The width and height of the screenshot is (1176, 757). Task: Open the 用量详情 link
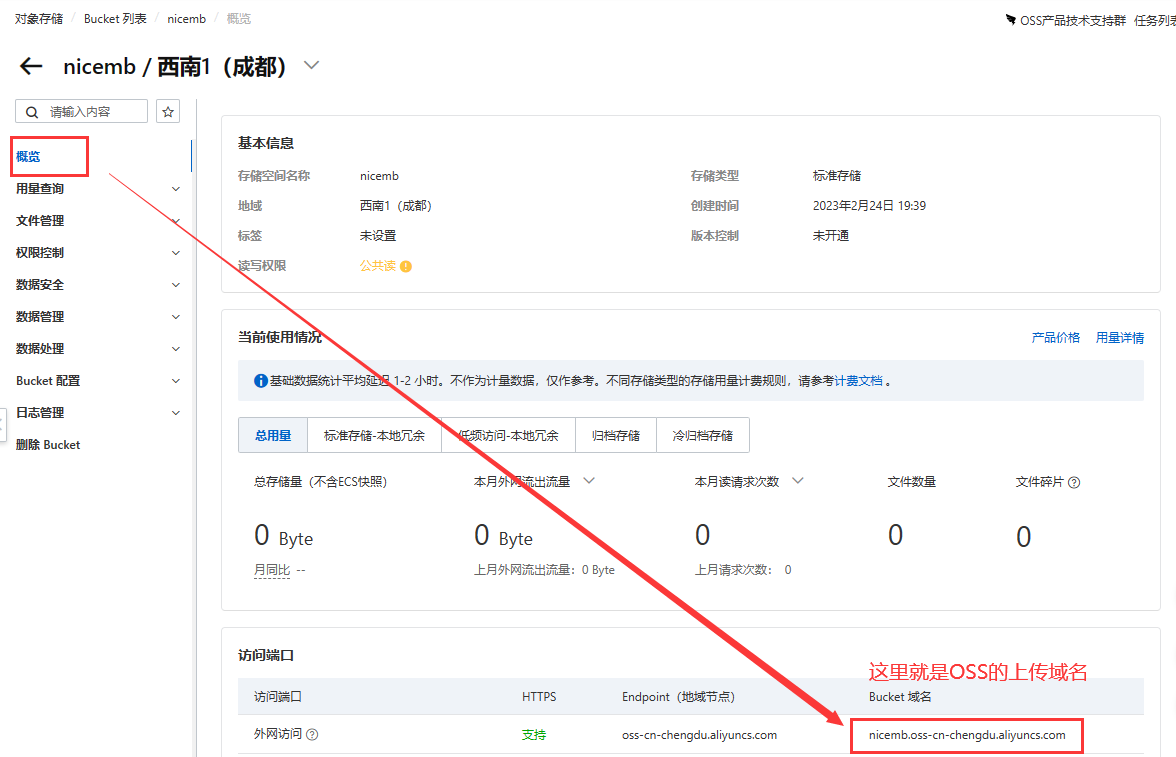pyautogui.click(x=1119, y=338)
